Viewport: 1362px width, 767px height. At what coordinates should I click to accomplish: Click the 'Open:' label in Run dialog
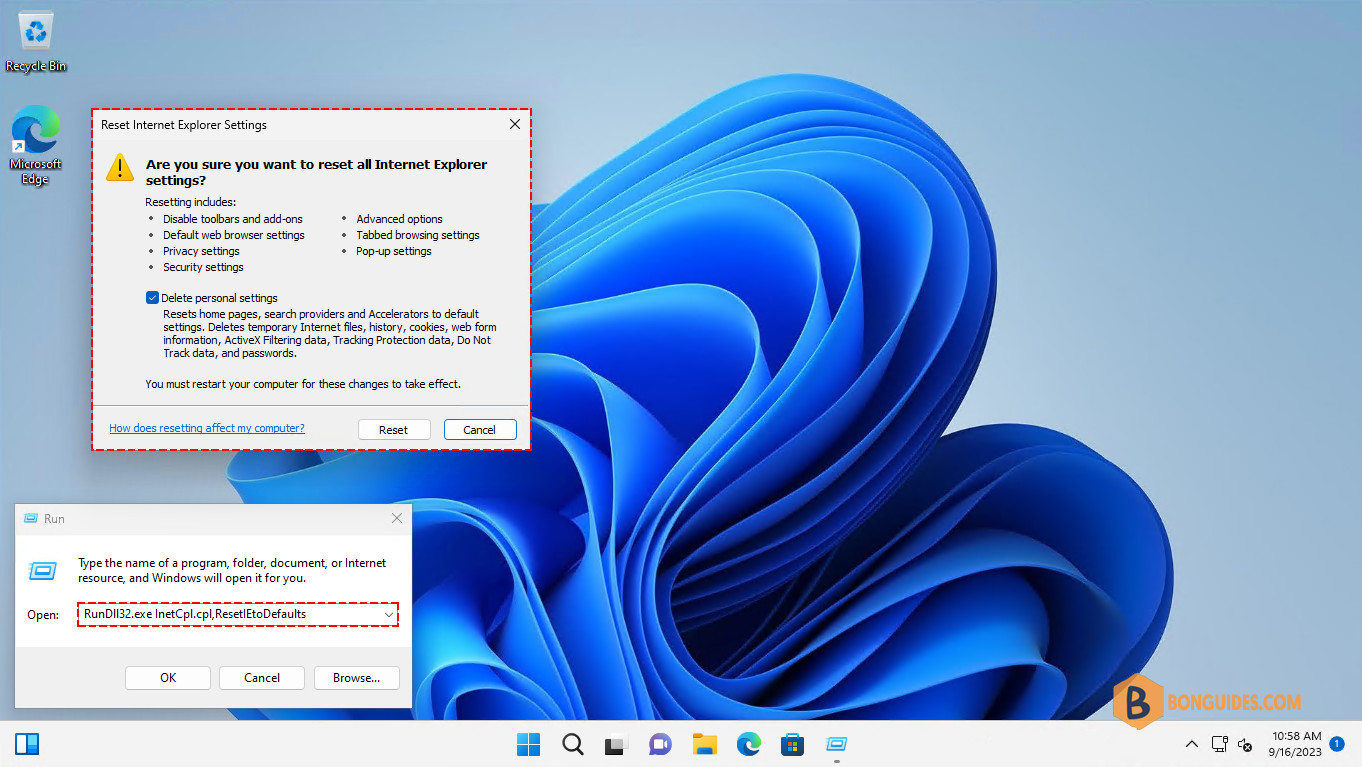43,614
